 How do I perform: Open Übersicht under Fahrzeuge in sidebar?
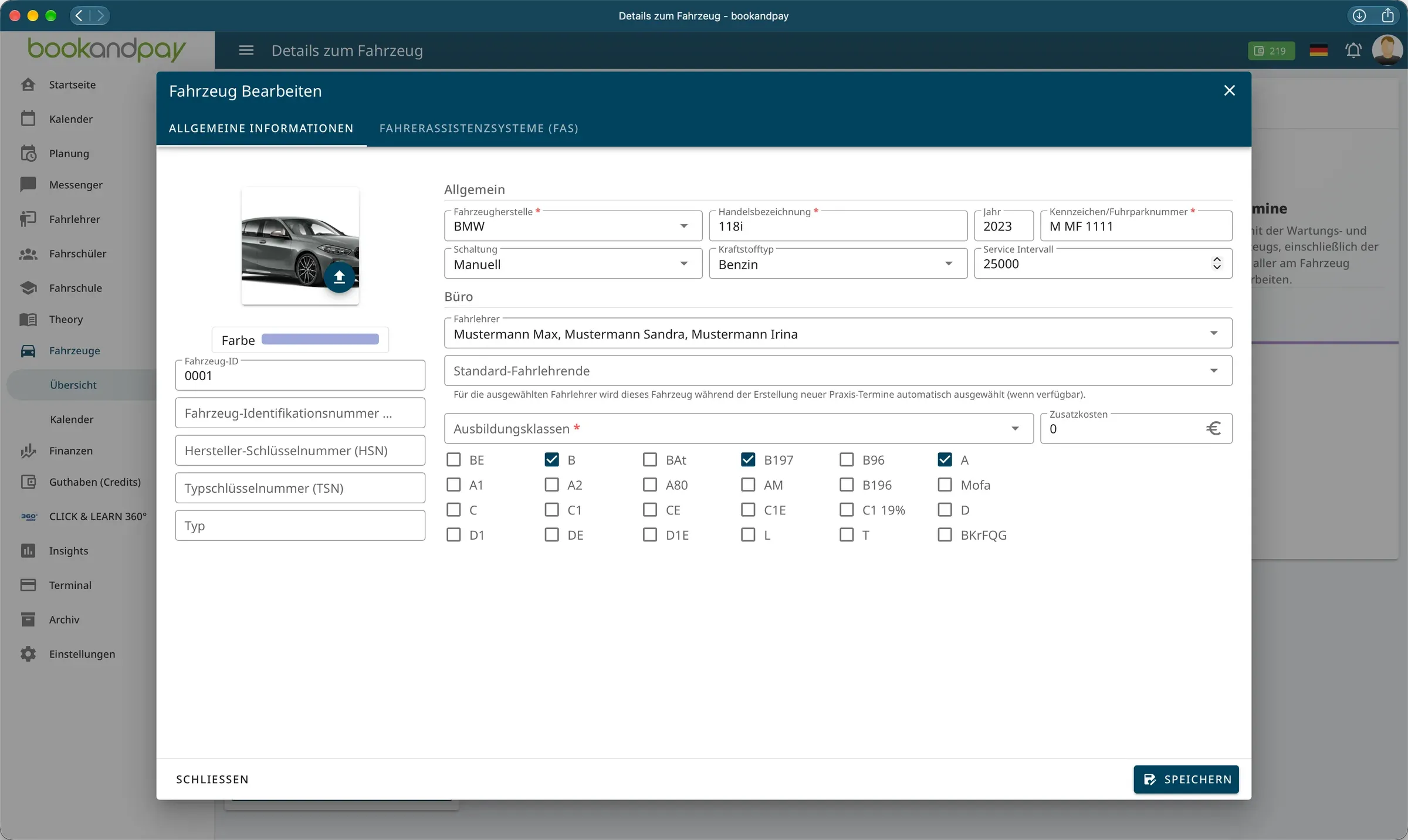click(x=73, y=385)
